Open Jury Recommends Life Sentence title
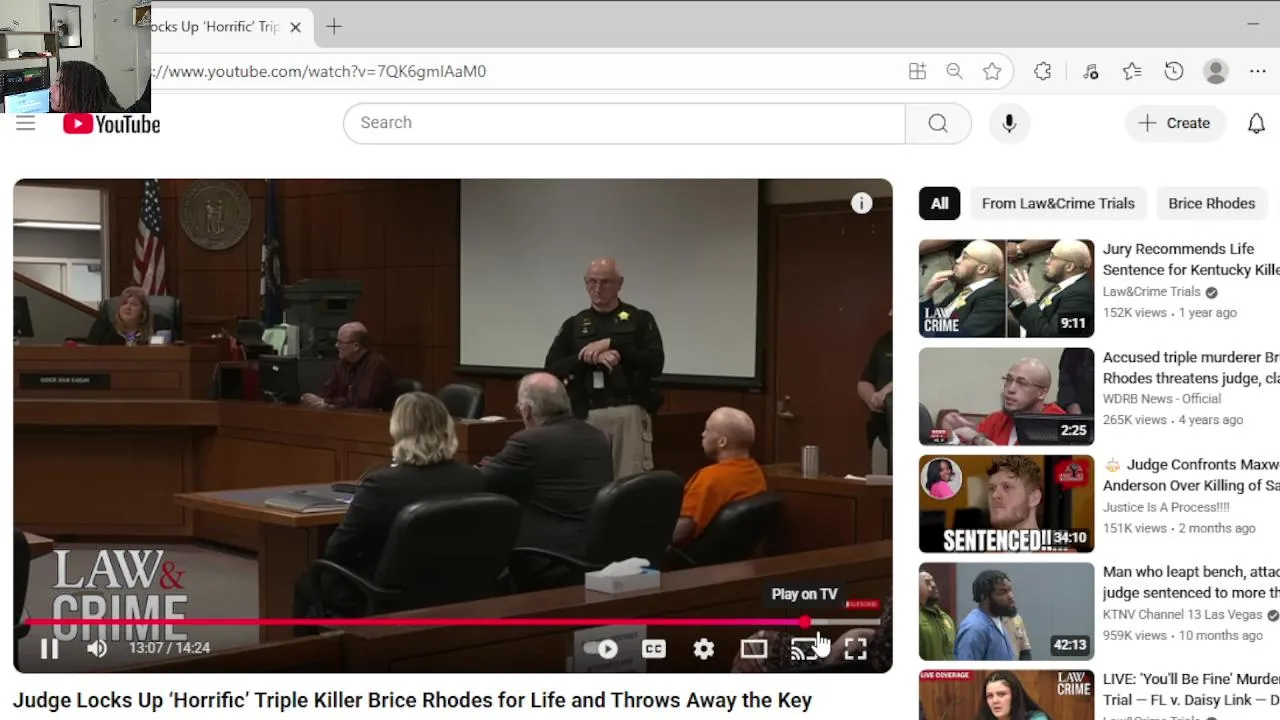 [x=1190, y=259]
